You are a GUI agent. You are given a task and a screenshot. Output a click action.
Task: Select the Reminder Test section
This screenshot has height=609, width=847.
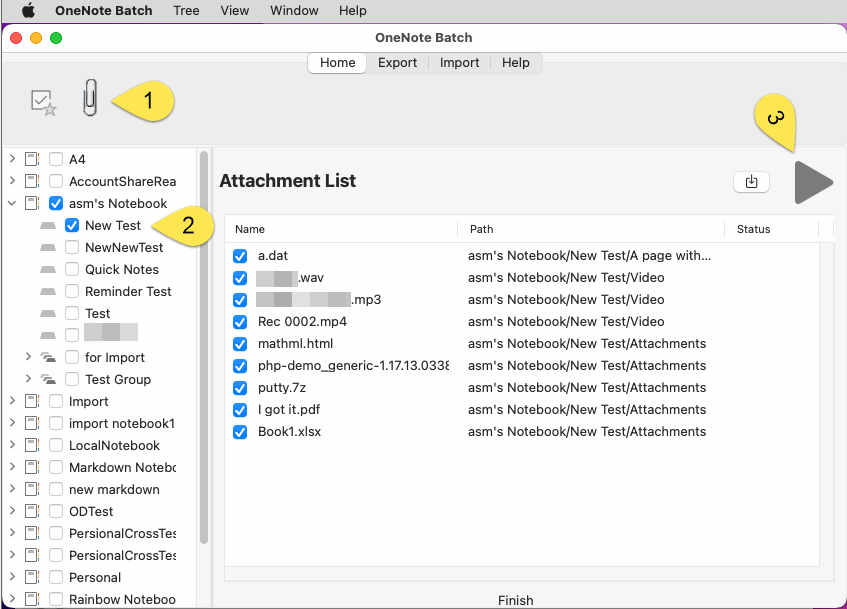128,292
